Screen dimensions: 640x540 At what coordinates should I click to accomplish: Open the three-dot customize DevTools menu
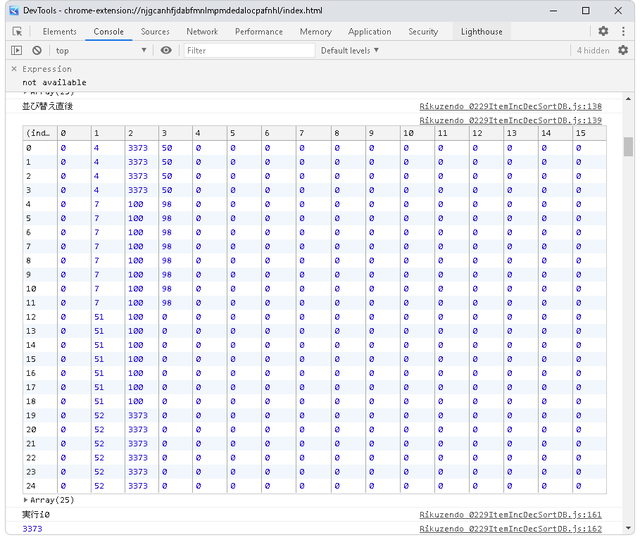pyautogui.click(x=623, y=31)
